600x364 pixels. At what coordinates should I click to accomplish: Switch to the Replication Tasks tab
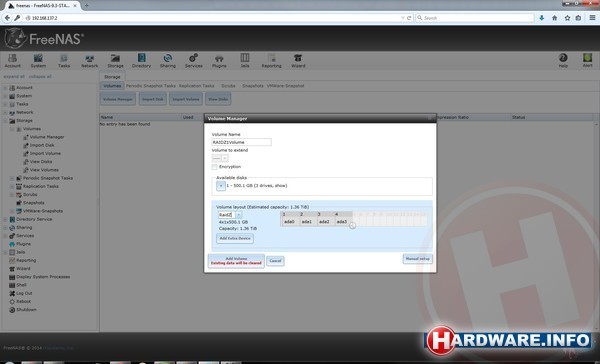197,86
